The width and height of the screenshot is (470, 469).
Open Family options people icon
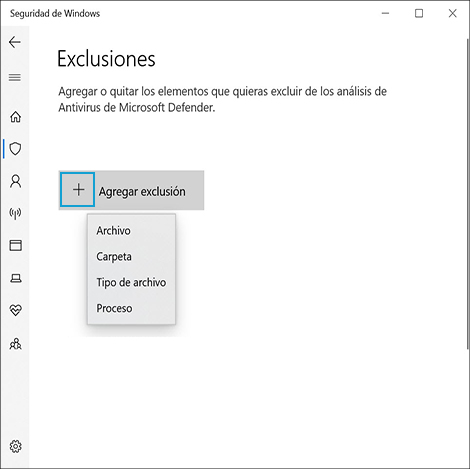coord(15,344)
